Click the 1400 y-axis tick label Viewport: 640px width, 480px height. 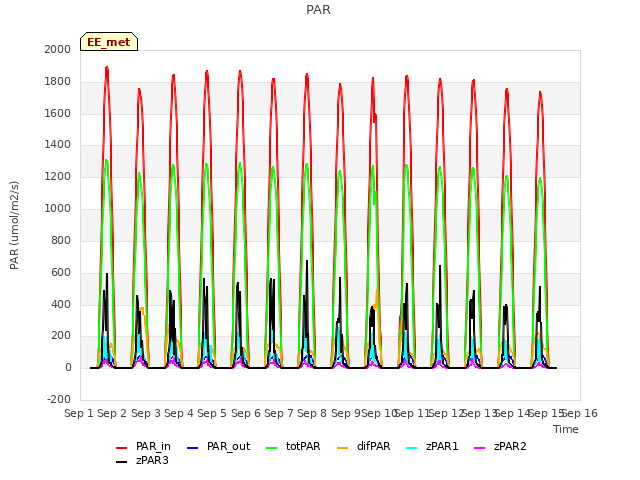(x=58, y=144)
